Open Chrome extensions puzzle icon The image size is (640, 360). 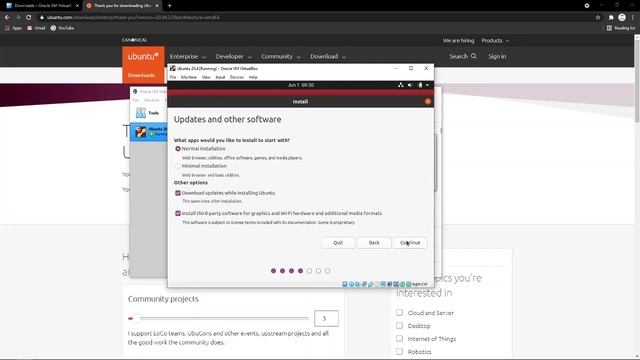tap(611, 17)
